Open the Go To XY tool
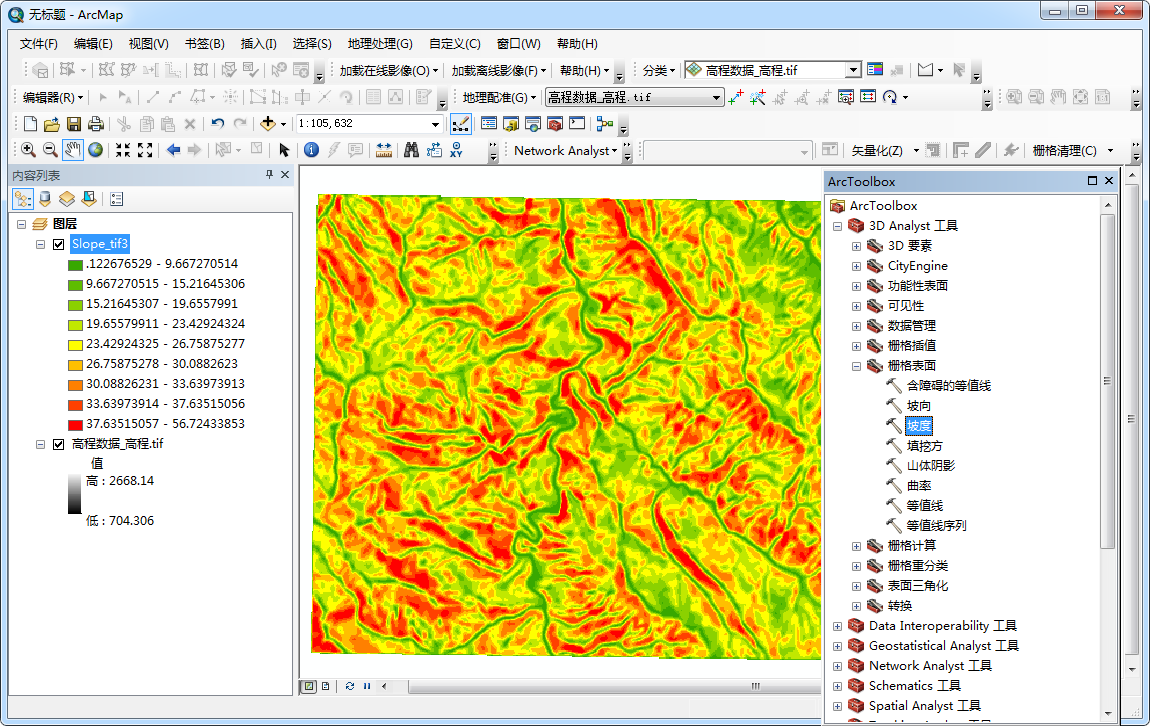The image size is (1150, 726). click(x=456, y=150)
